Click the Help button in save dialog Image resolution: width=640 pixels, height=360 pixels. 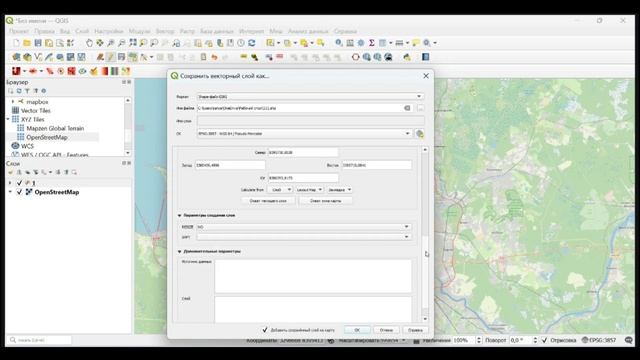click(x=415, y=330)
